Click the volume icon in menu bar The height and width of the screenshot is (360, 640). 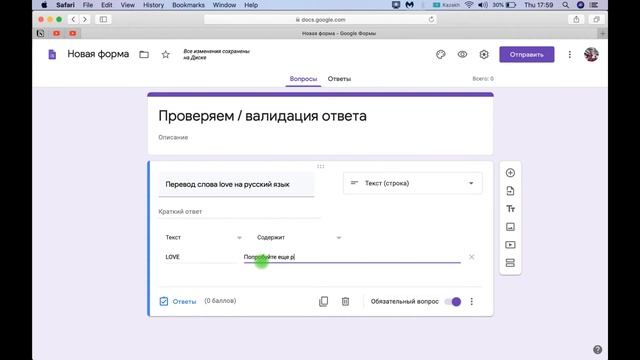(x=483, y=5)
